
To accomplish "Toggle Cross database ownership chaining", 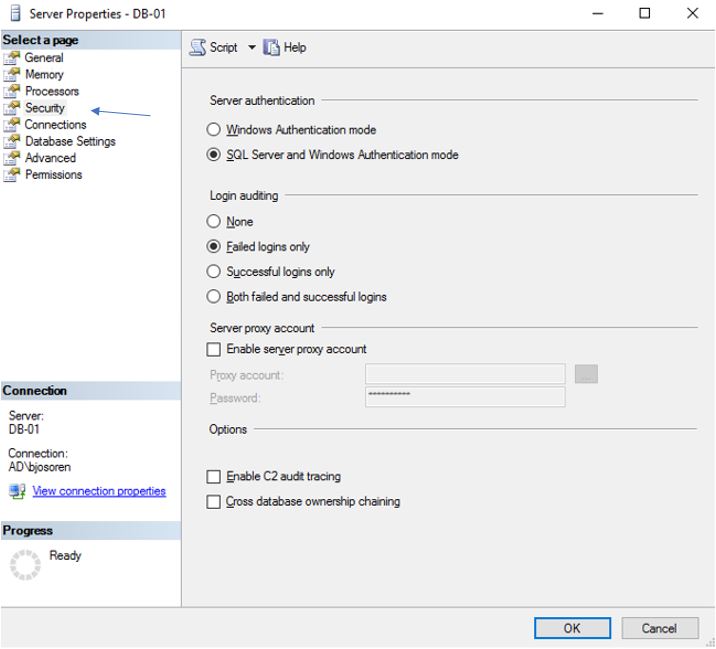I will point(213,502).
